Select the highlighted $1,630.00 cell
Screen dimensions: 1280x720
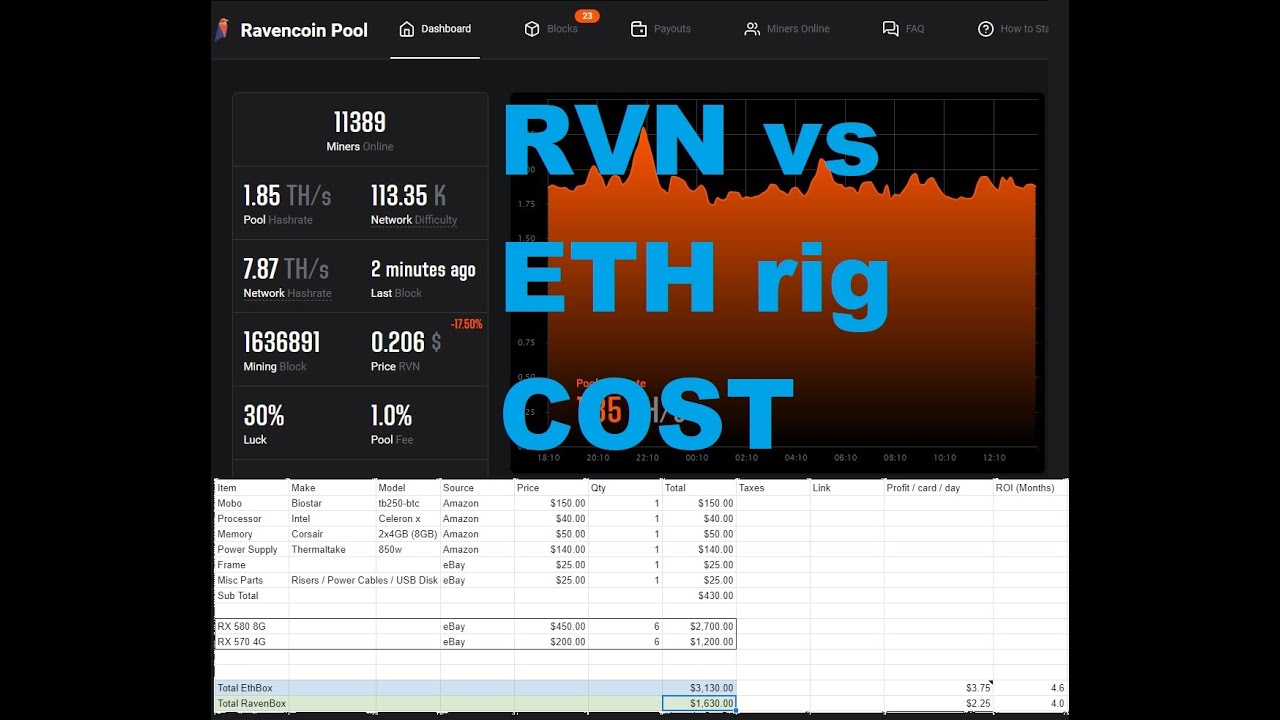coord(699,703)
